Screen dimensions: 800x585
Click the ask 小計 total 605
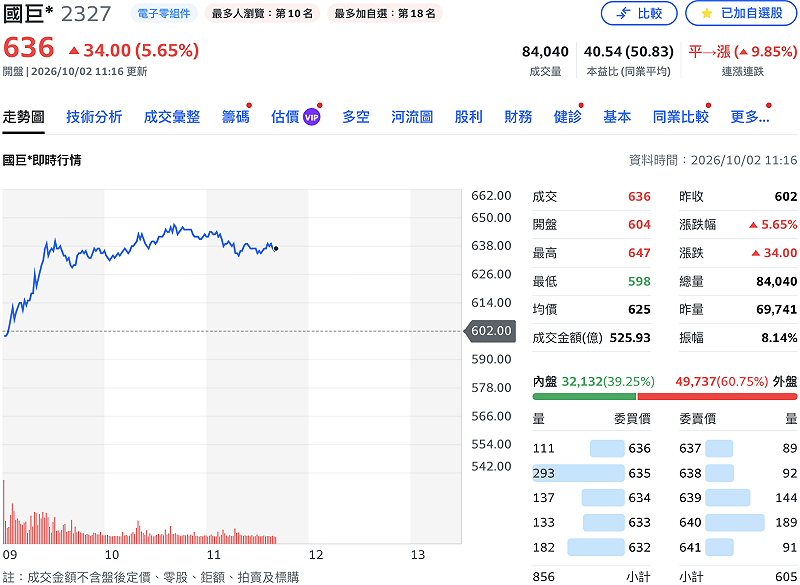tap(786, 577)
